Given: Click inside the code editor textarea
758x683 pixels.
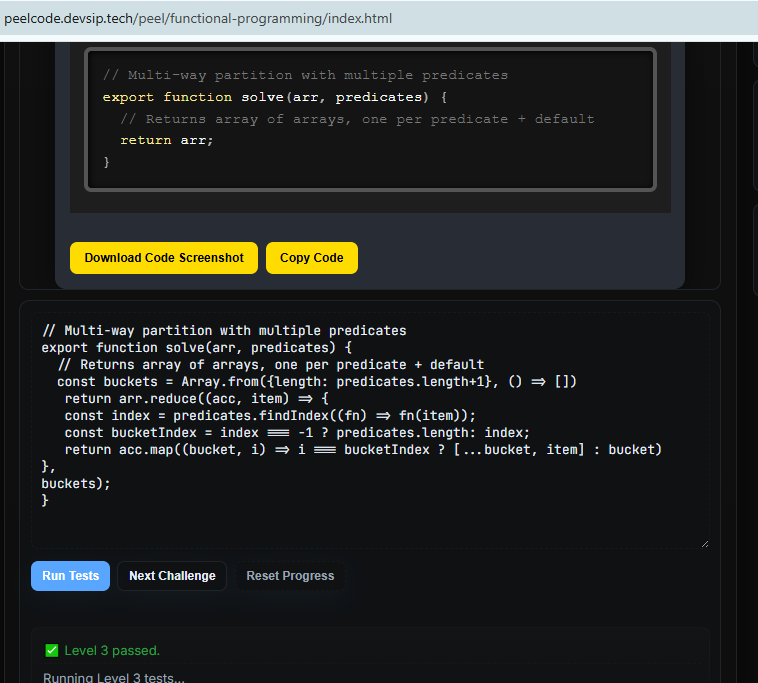Looking at the screenshot, I should [370, 430].
